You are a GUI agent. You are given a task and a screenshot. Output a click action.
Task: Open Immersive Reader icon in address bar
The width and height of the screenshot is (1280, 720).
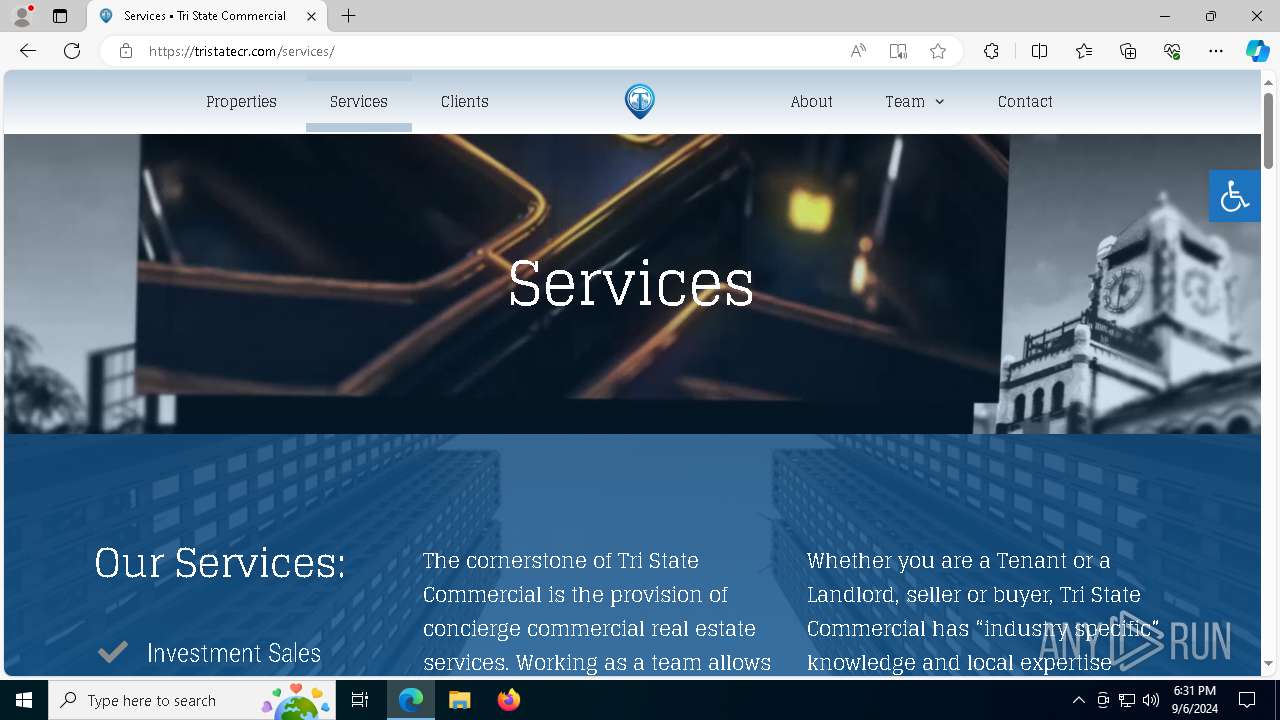tap(898, 51)
